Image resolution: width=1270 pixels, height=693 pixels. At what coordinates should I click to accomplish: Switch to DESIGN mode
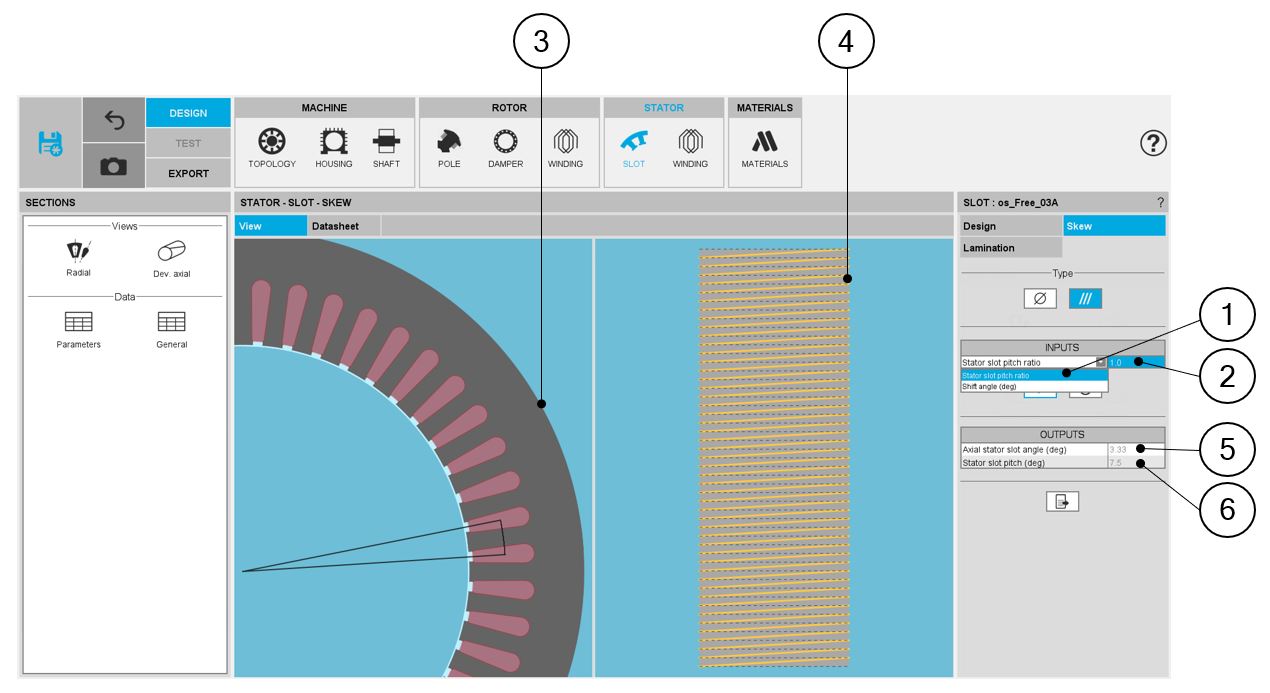[188, 113]
